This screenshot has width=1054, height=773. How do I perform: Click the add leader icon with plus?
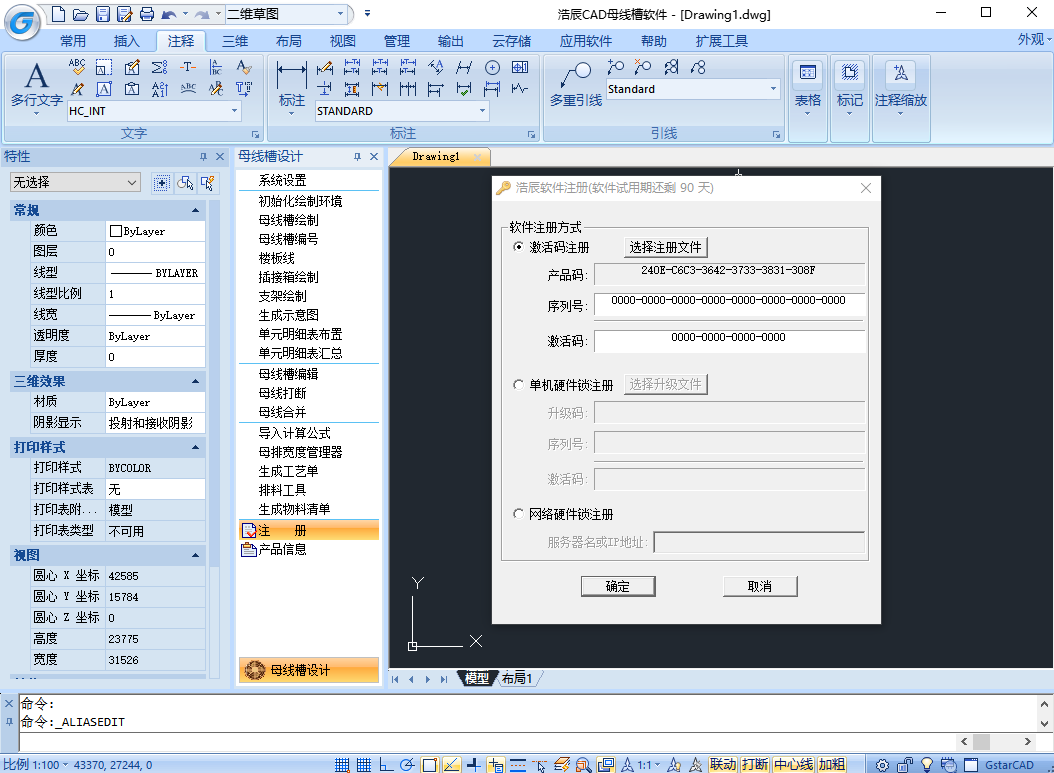point(615,67)
